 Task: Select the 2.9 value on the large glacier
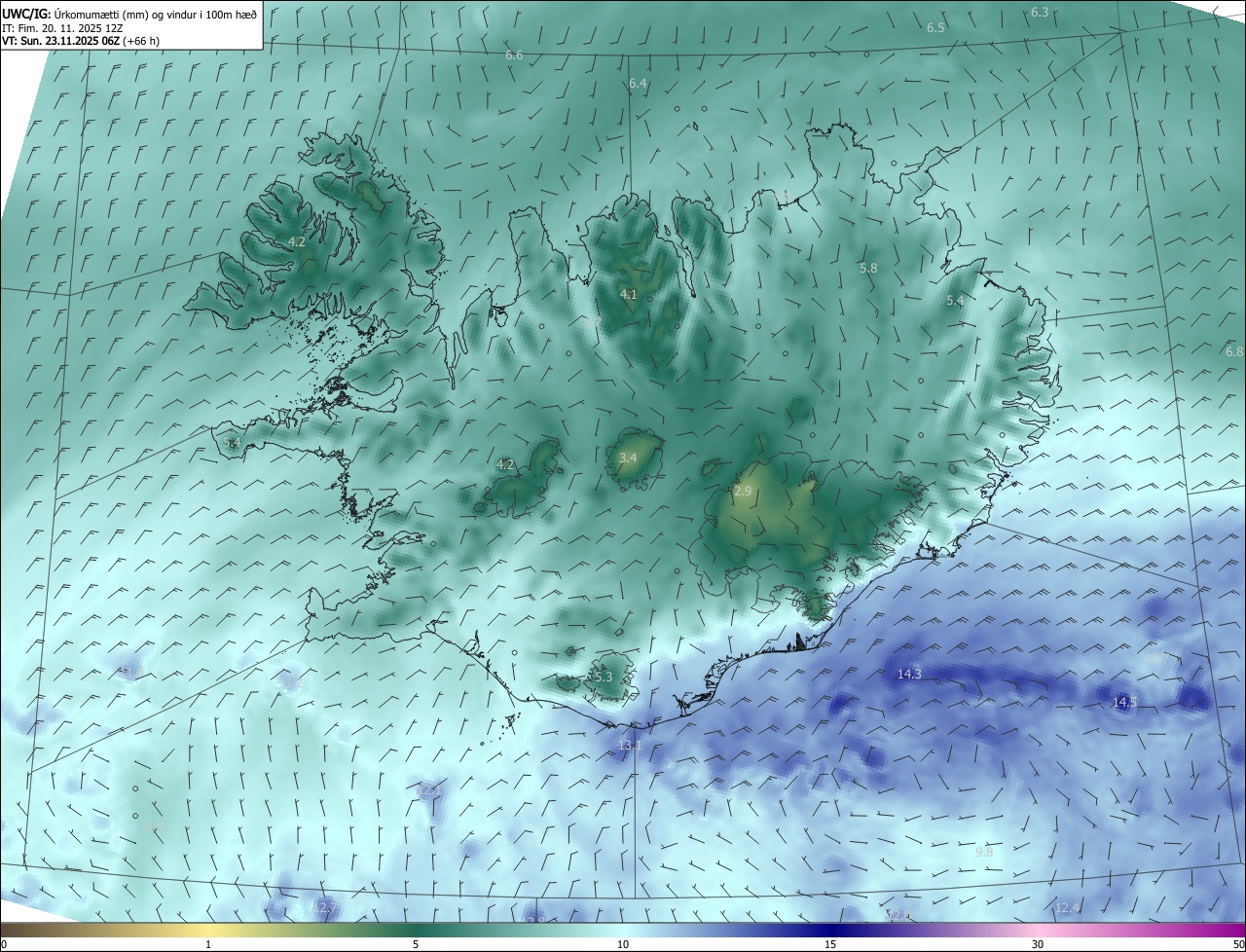pyautogui.click(x=743, y=492)
